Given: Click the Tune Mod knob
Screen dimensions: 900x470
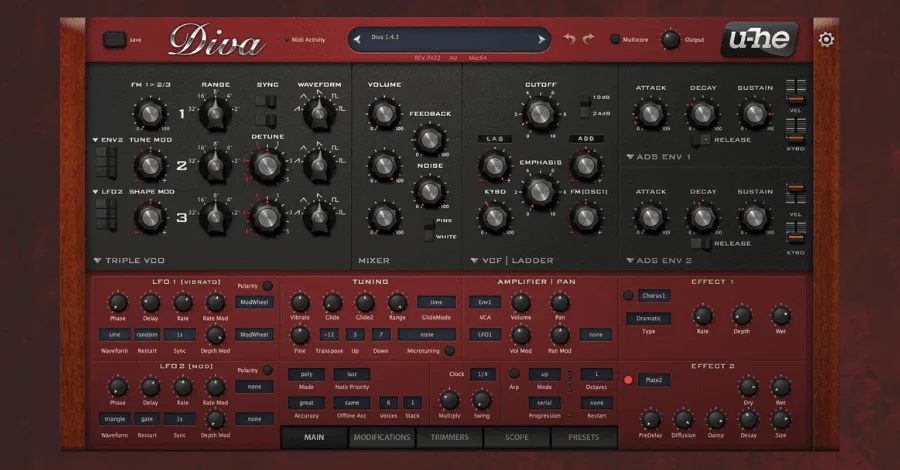Looking at the screenshot, I should pyautogui.click(x=150, y=165).
